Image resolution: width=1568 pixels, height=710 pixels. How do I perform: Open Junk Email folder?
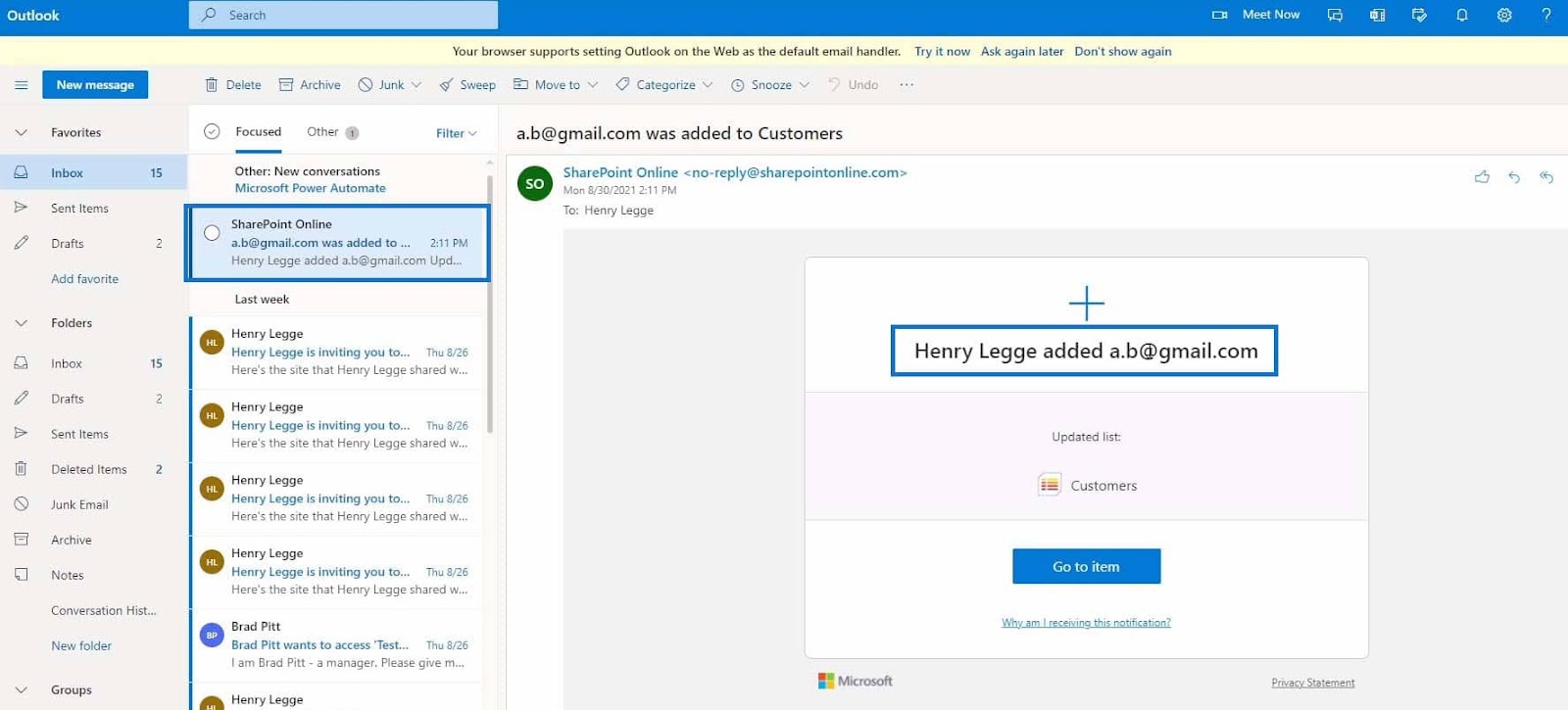79,505
